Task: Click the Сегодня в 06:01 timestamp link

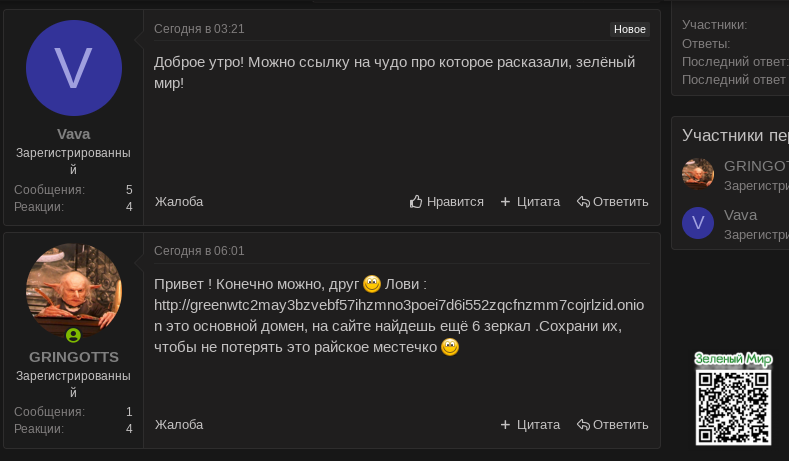Action: 199,251
